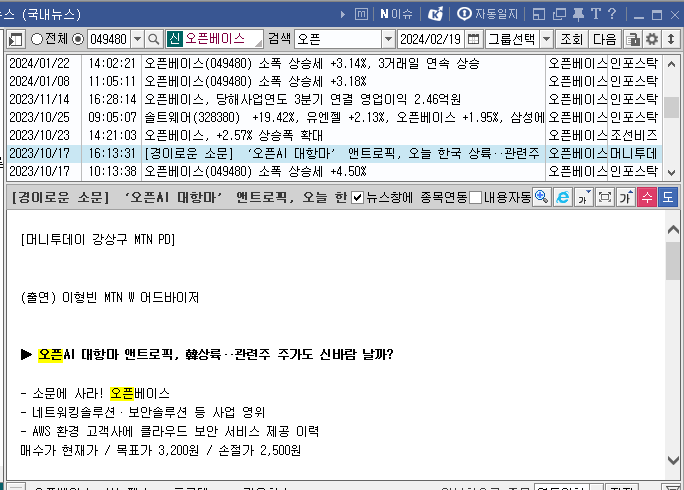Select the highlighted [경이로운 소문] news row
Viewport: 684px width, 490px height.
[335, 154]
